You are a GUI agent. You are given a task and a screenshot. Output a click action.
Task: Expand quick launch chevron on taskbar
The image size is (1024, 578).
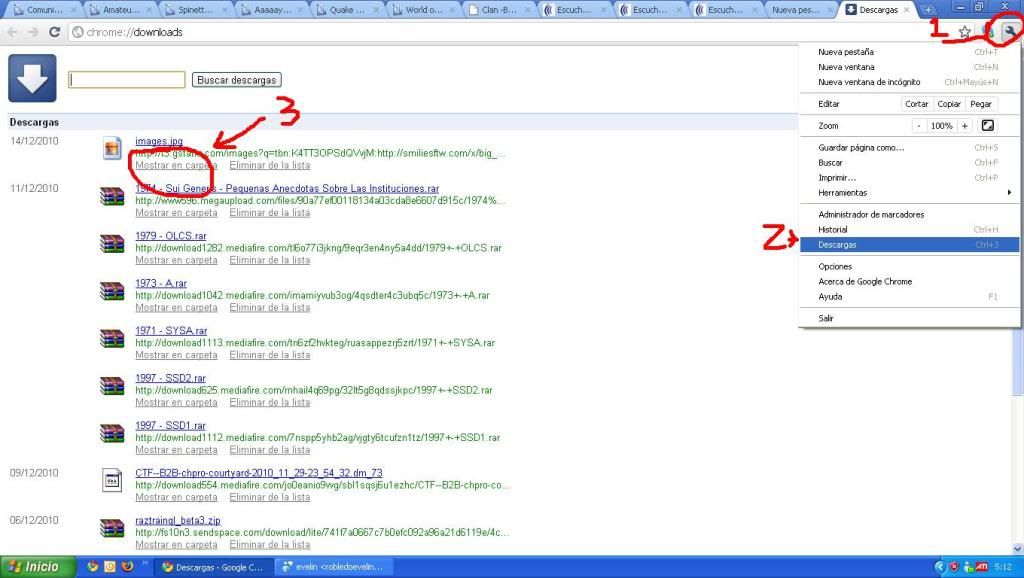coord(145,563)
